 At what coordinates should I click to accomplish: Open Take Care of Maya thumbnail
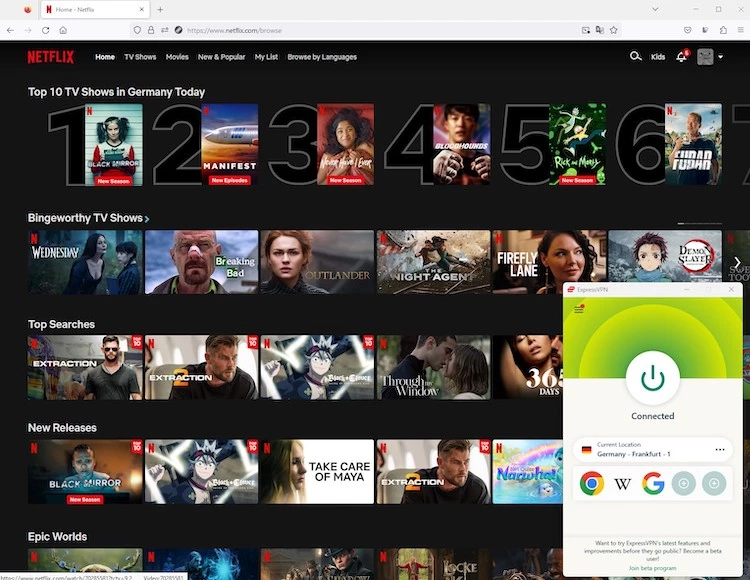pos(318,471)
